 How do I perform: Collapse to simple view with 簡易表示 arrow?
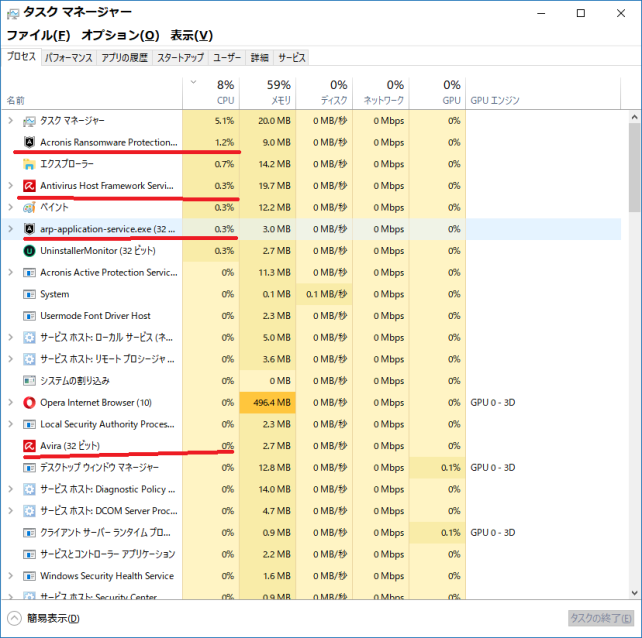14,618
